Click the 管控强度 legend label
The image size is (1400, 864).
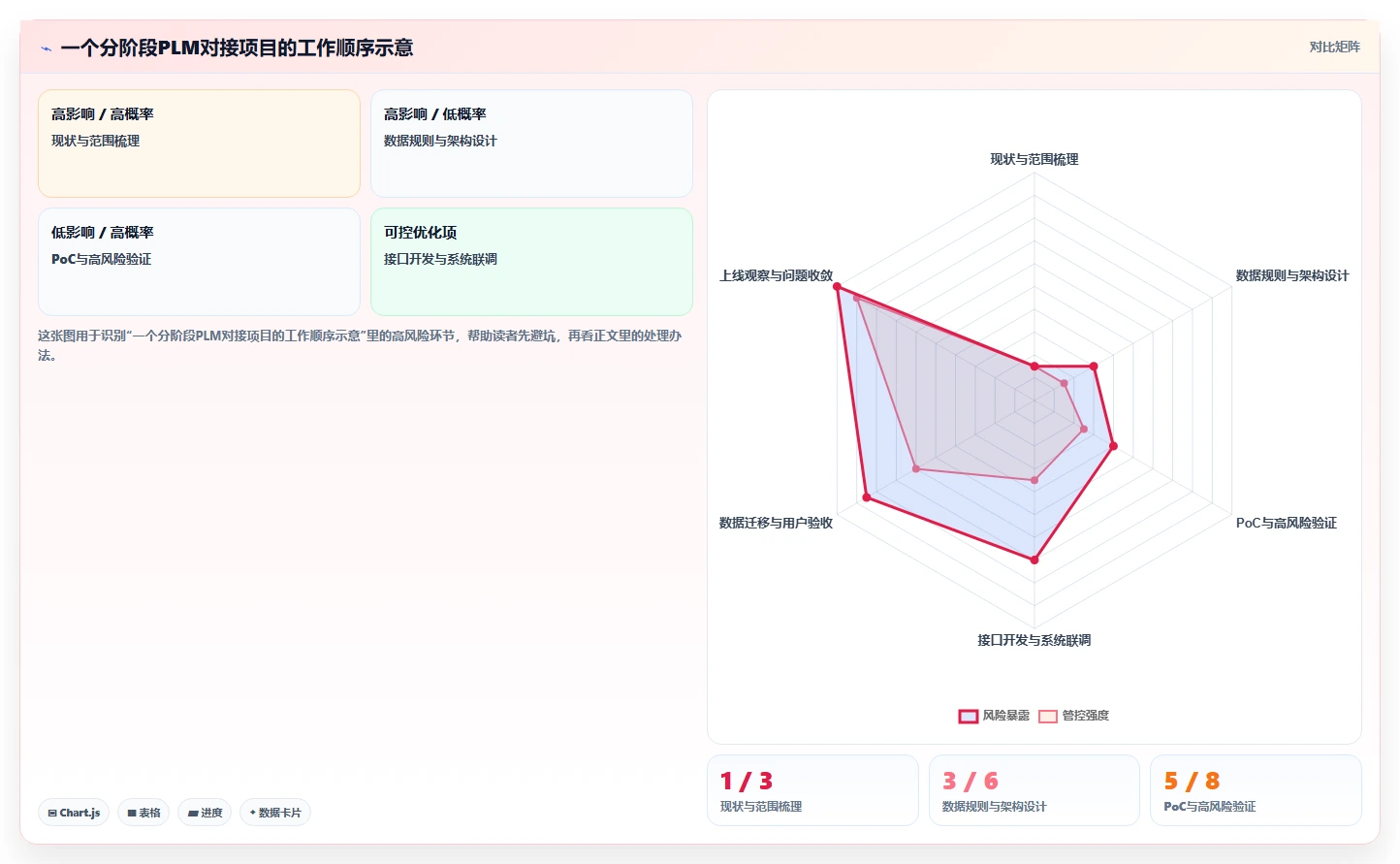tap(1086, 716)
